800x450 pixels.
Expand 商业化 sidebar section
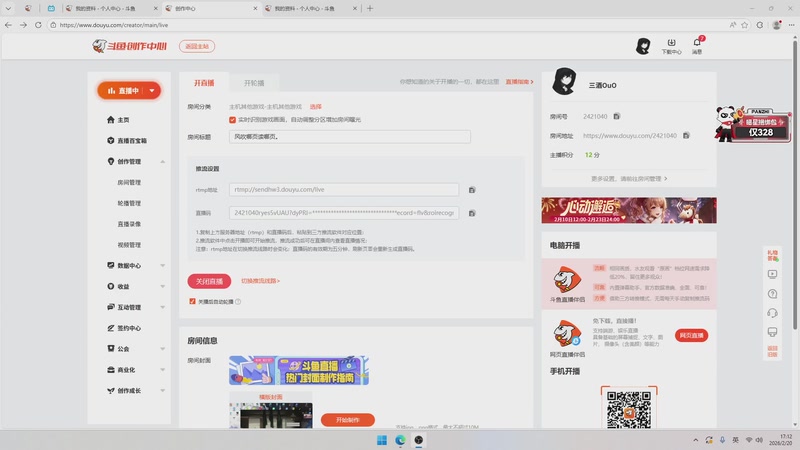click(163, 370)
